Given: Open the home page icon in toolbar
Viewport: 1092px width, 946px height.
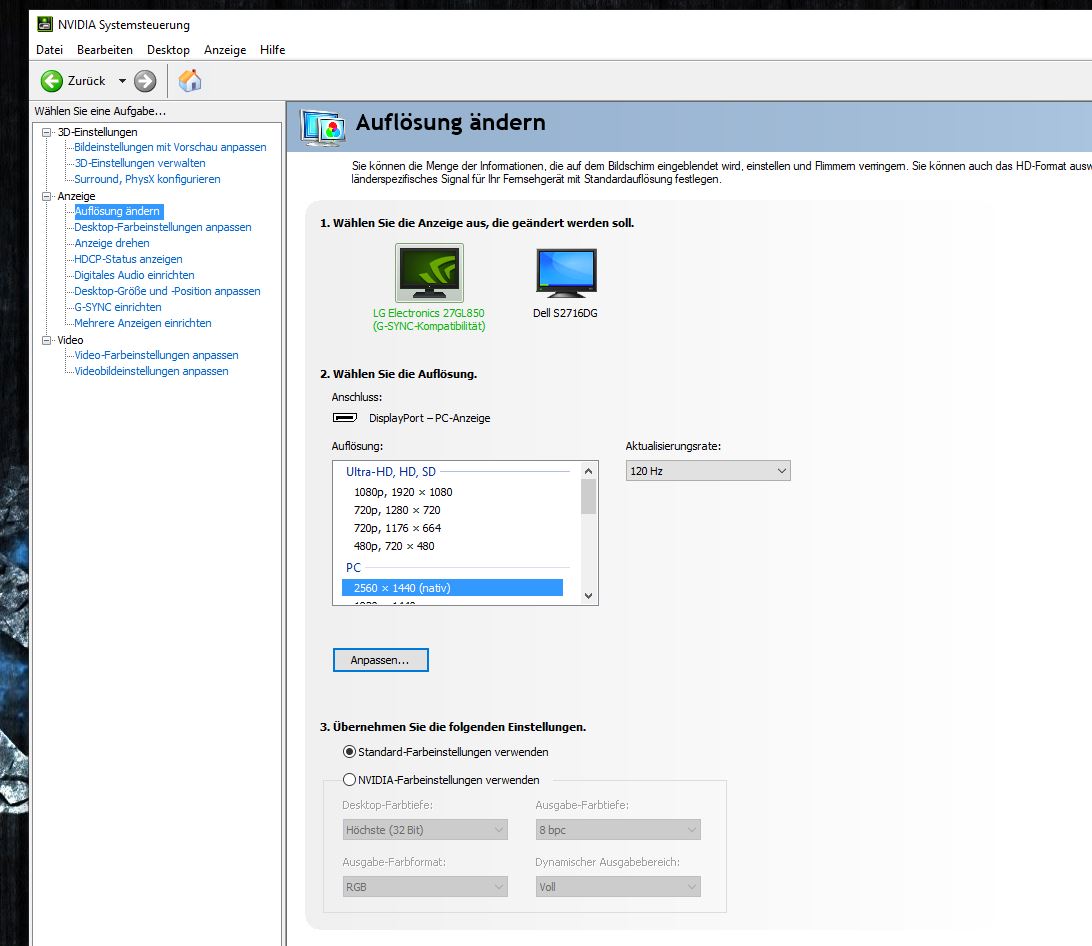Looking at the screenshot, I should (x=189, y=81).
